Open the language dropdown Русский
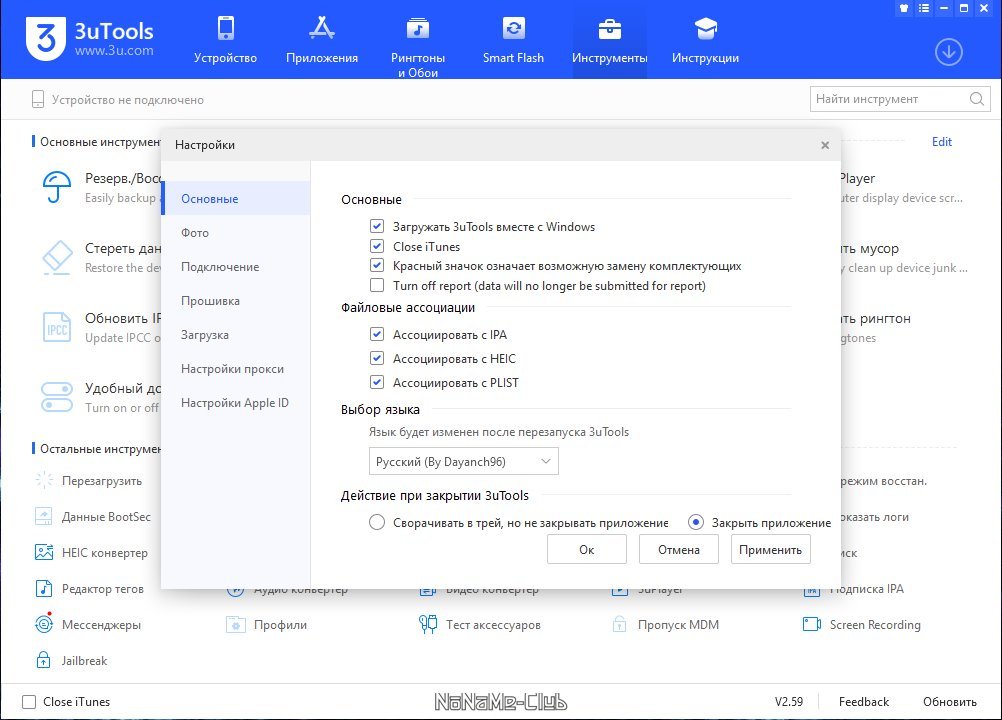The height and width of the screenshot is (720, 1002). (463, 461)
